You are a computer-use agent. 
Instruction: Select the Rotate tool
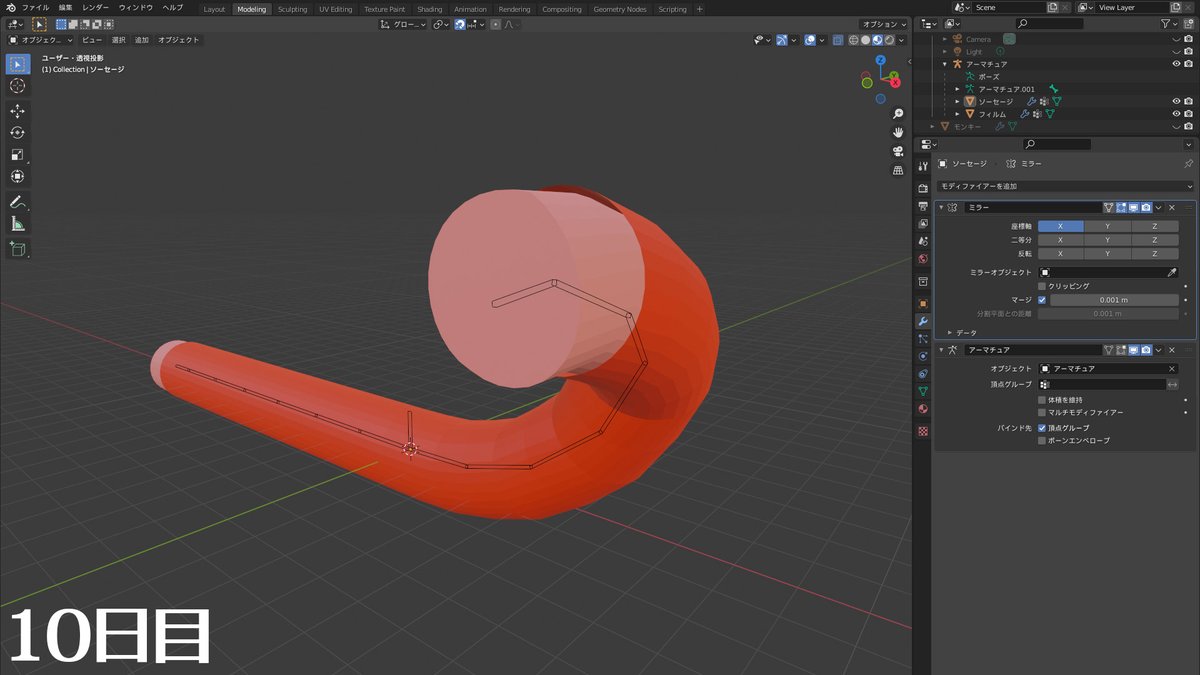coord(17,133)
